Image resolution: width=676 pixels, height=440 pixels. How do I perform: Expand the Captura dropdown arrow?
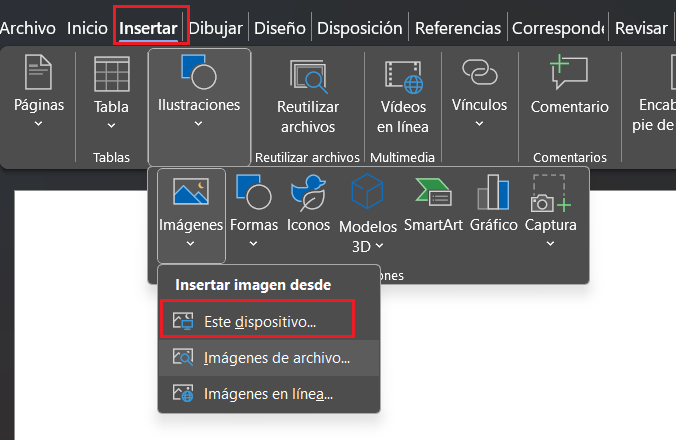tap(550, 243)
